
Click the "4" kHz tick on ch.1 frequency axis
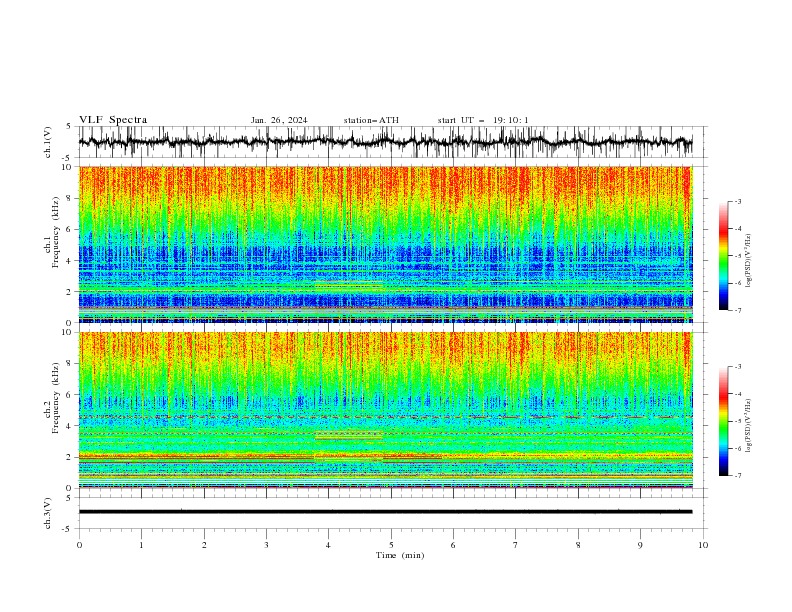71,261
